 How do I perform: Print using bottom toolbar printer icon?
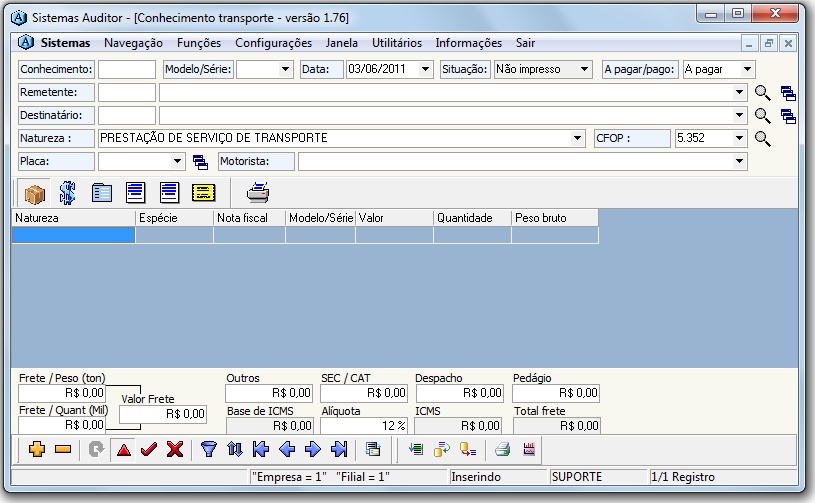point(502,449)
